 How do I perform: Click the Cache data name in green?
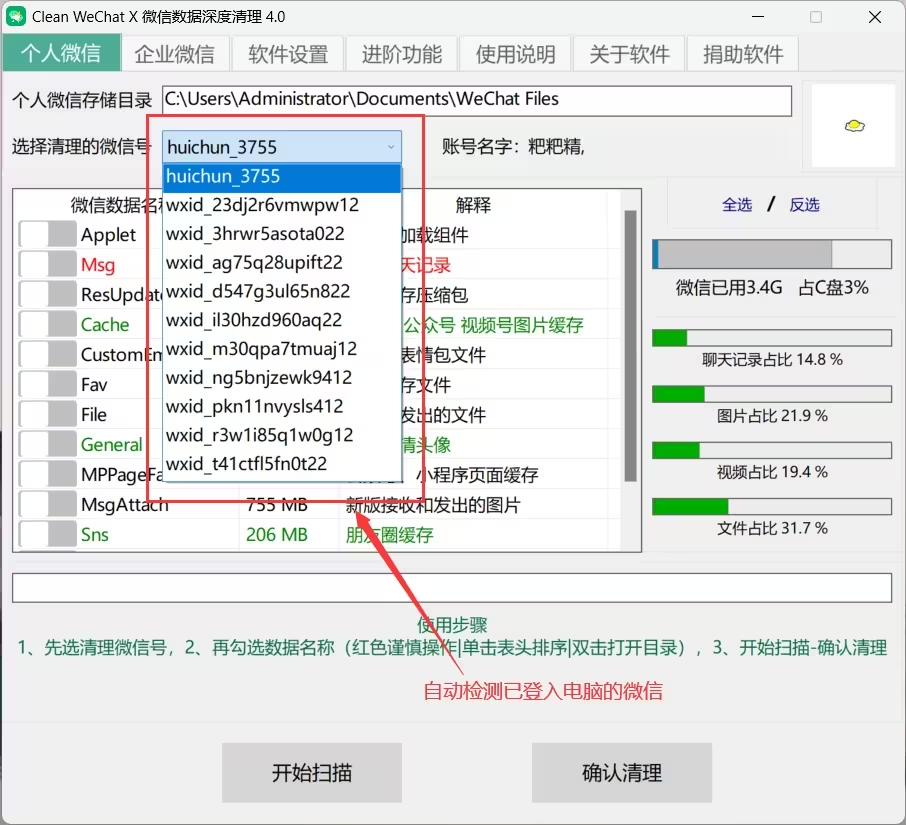click(x=105, y=325)
